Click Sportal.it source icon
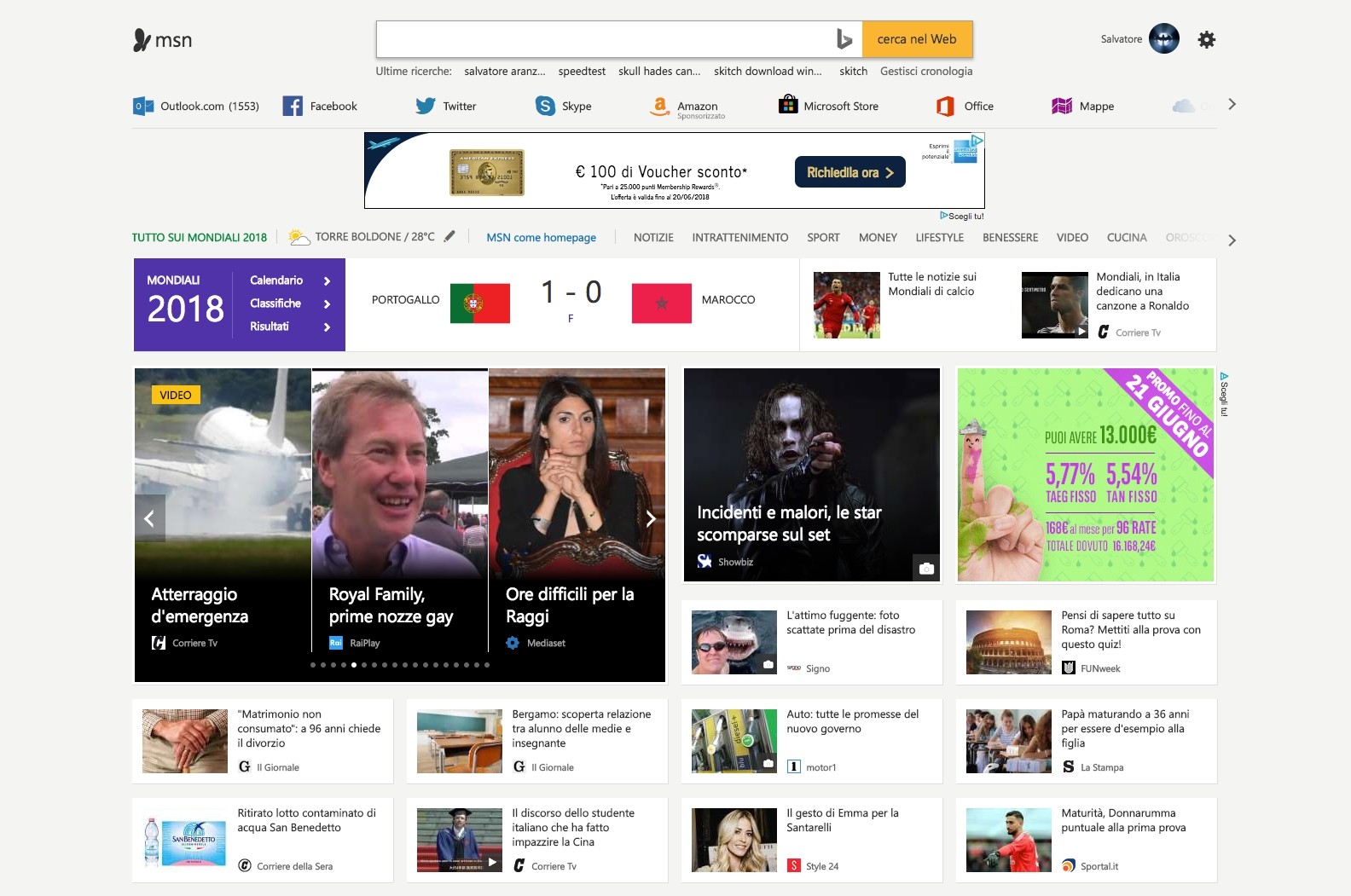Viewport: 1351px width, 896px height. 1069,866
